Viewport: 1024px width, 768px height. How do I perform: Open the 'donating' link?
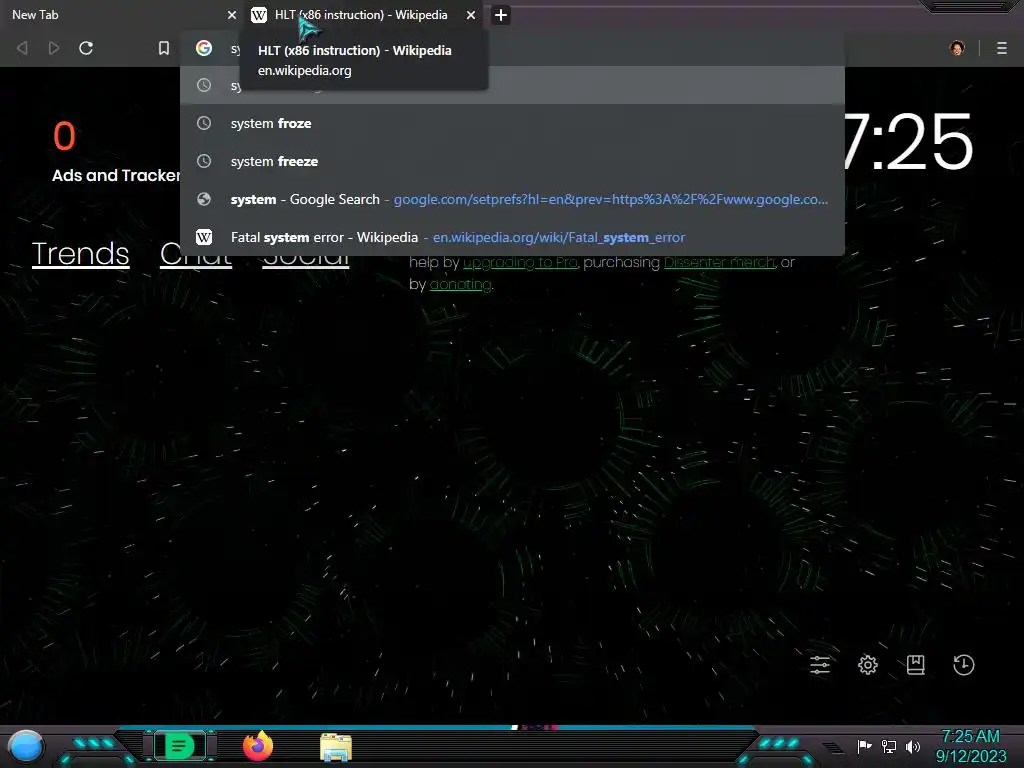pos(460,285)
